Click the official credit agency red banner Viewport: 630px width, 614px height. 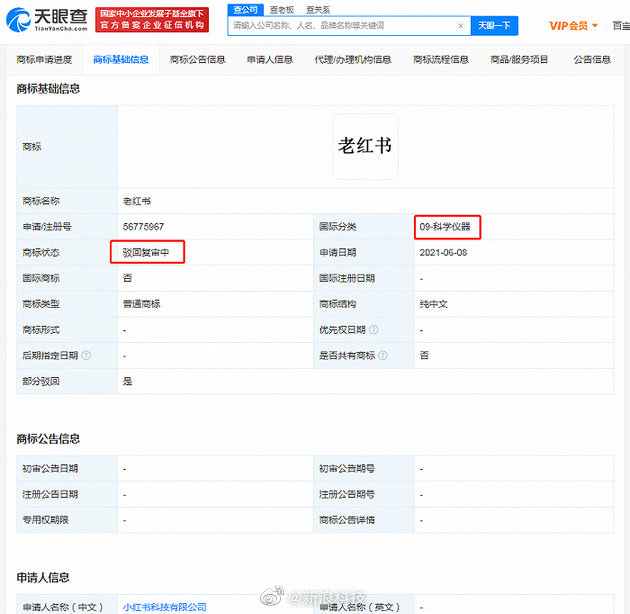tap(152, 19)
